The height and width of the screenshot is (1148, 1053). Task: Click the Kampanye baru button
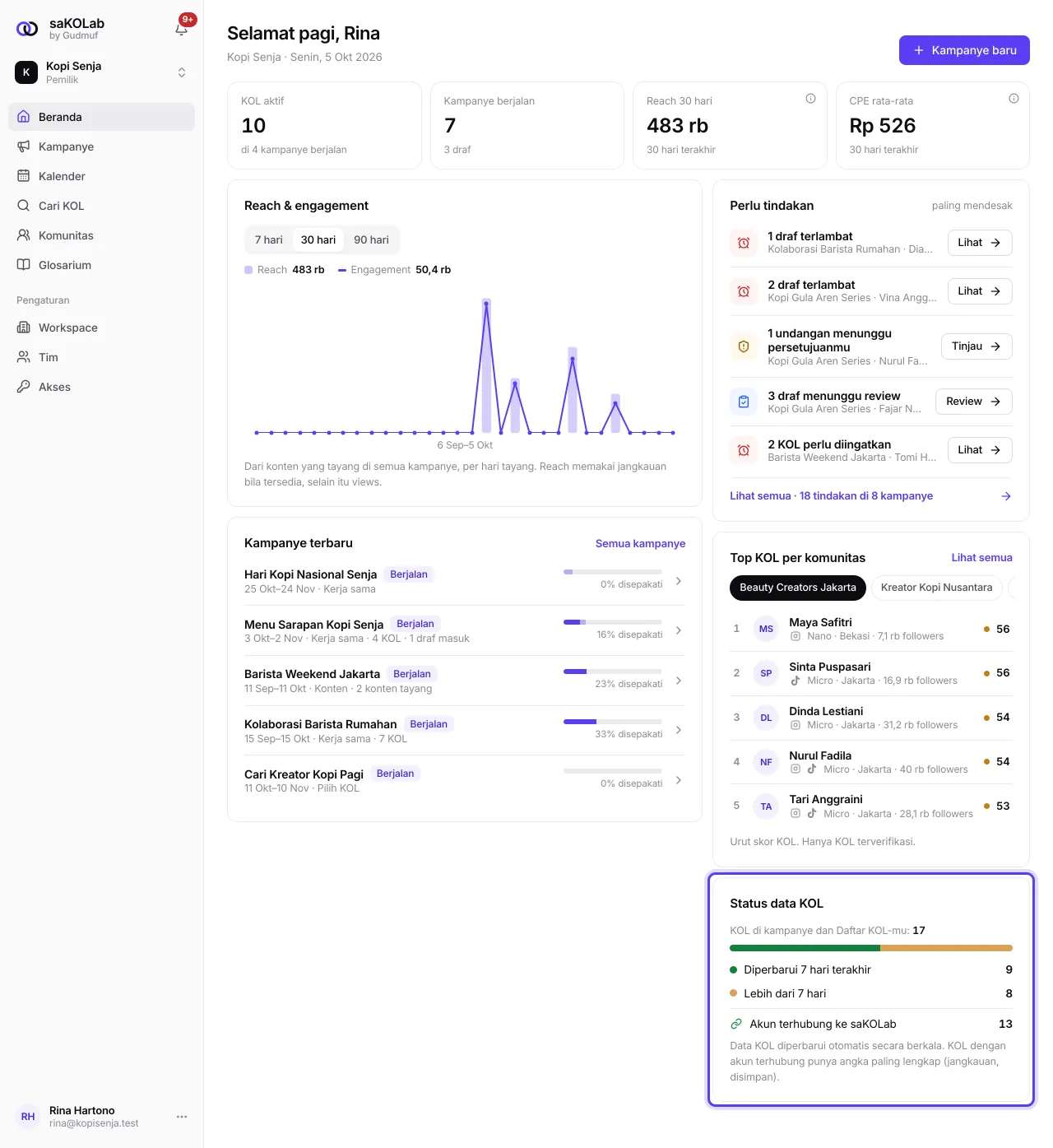tap(964, 50)
